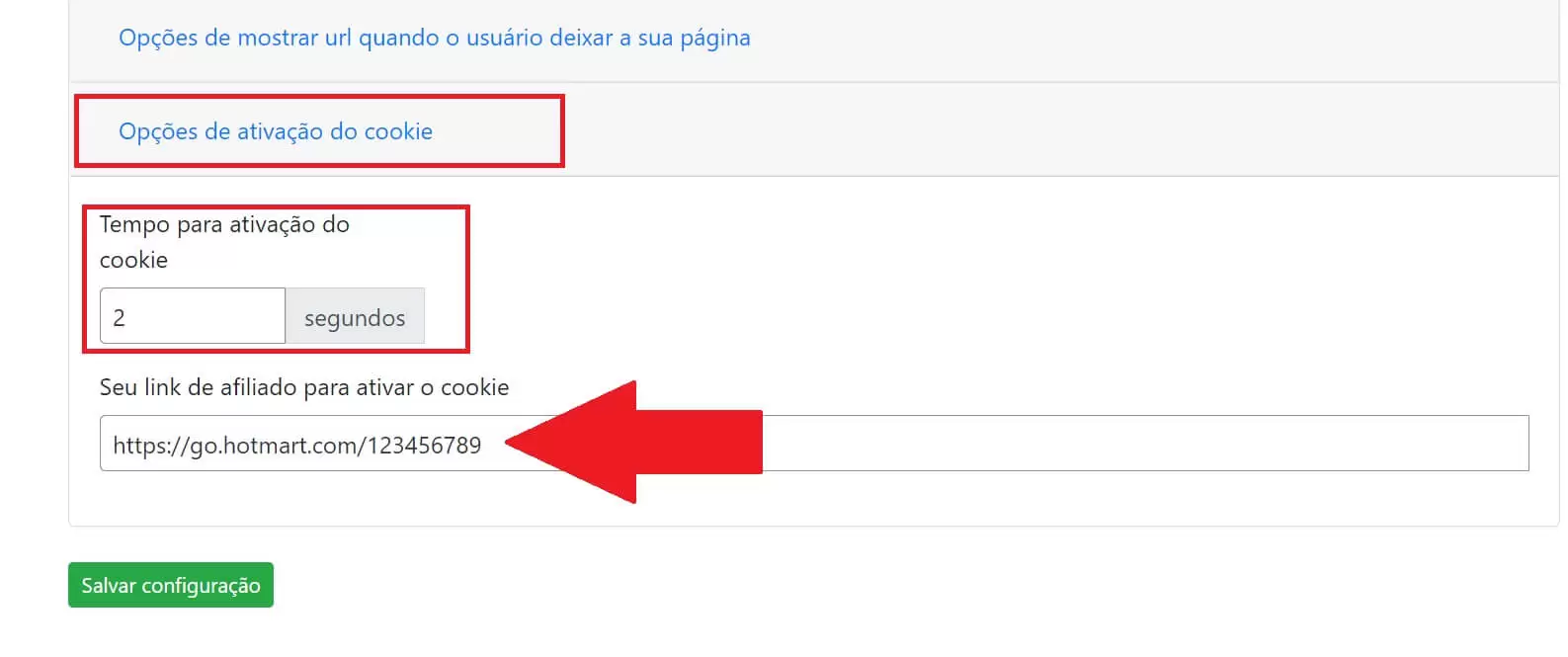Screen dimensions: 1568x657
Task: Click the large red arrow annotation
Action: click(633, 443)
